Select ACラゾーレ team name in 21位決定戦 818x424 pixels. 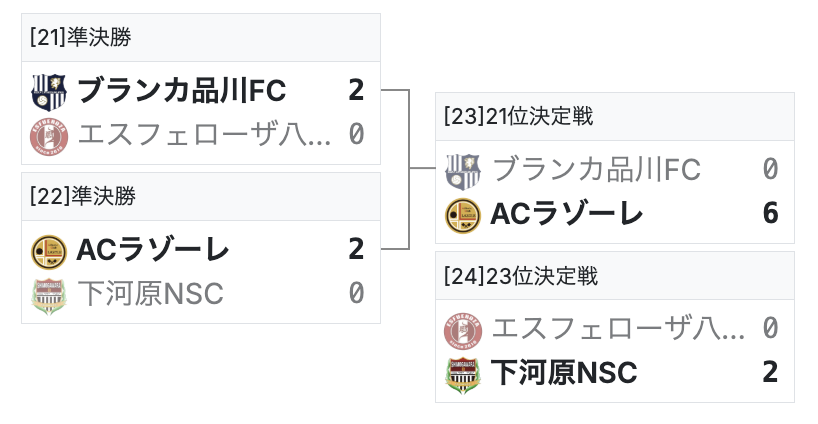(x=566, y=214)
